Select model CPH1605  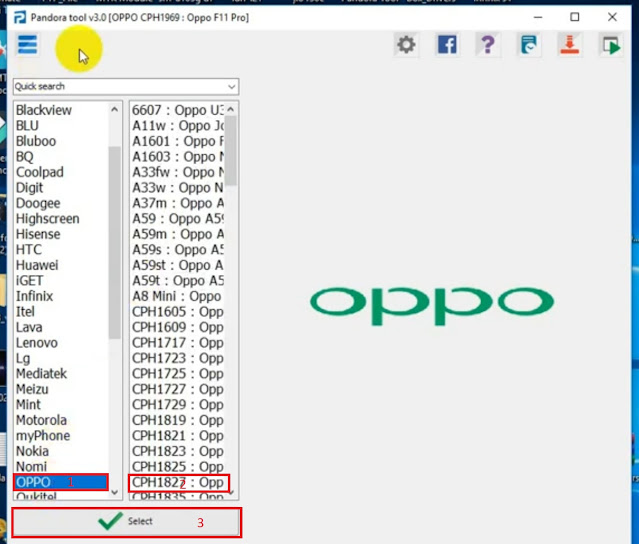click(x=178, y=311)
